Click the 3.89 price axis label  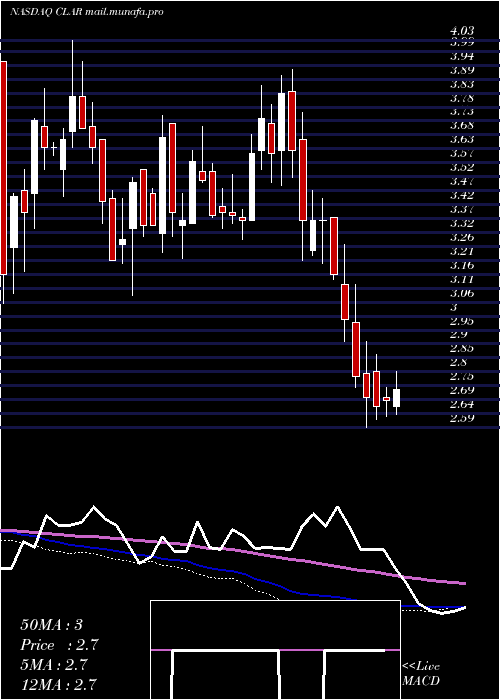pos(462,70)
